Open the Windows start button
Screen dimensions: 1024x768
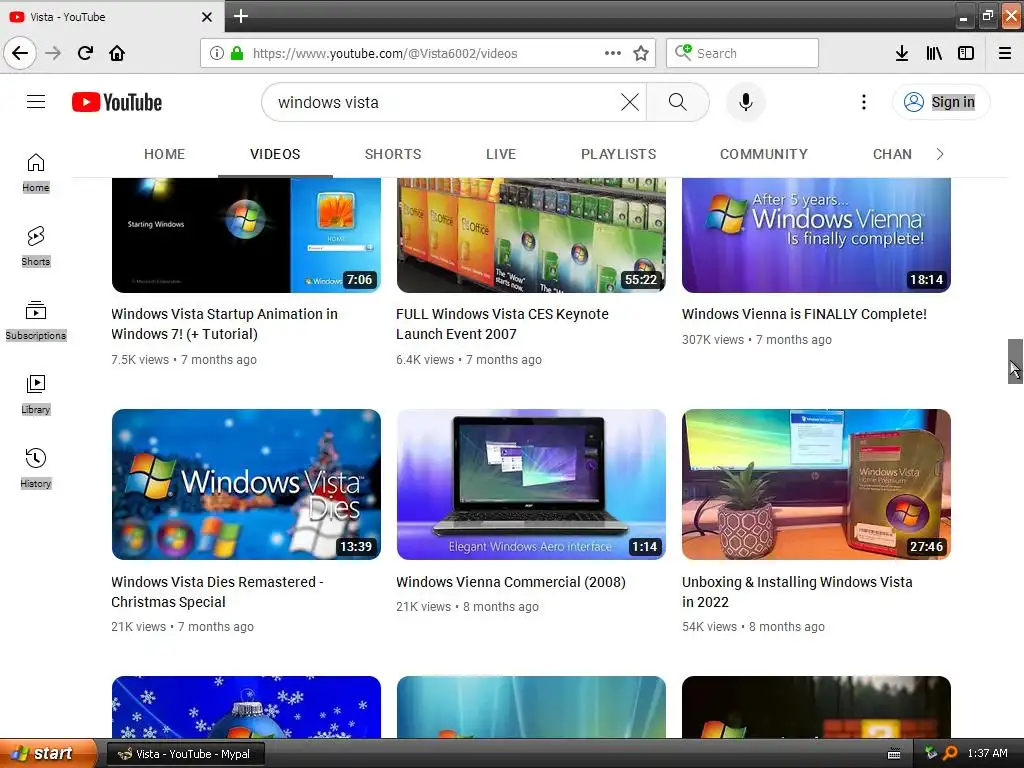(x=48, y=754)
